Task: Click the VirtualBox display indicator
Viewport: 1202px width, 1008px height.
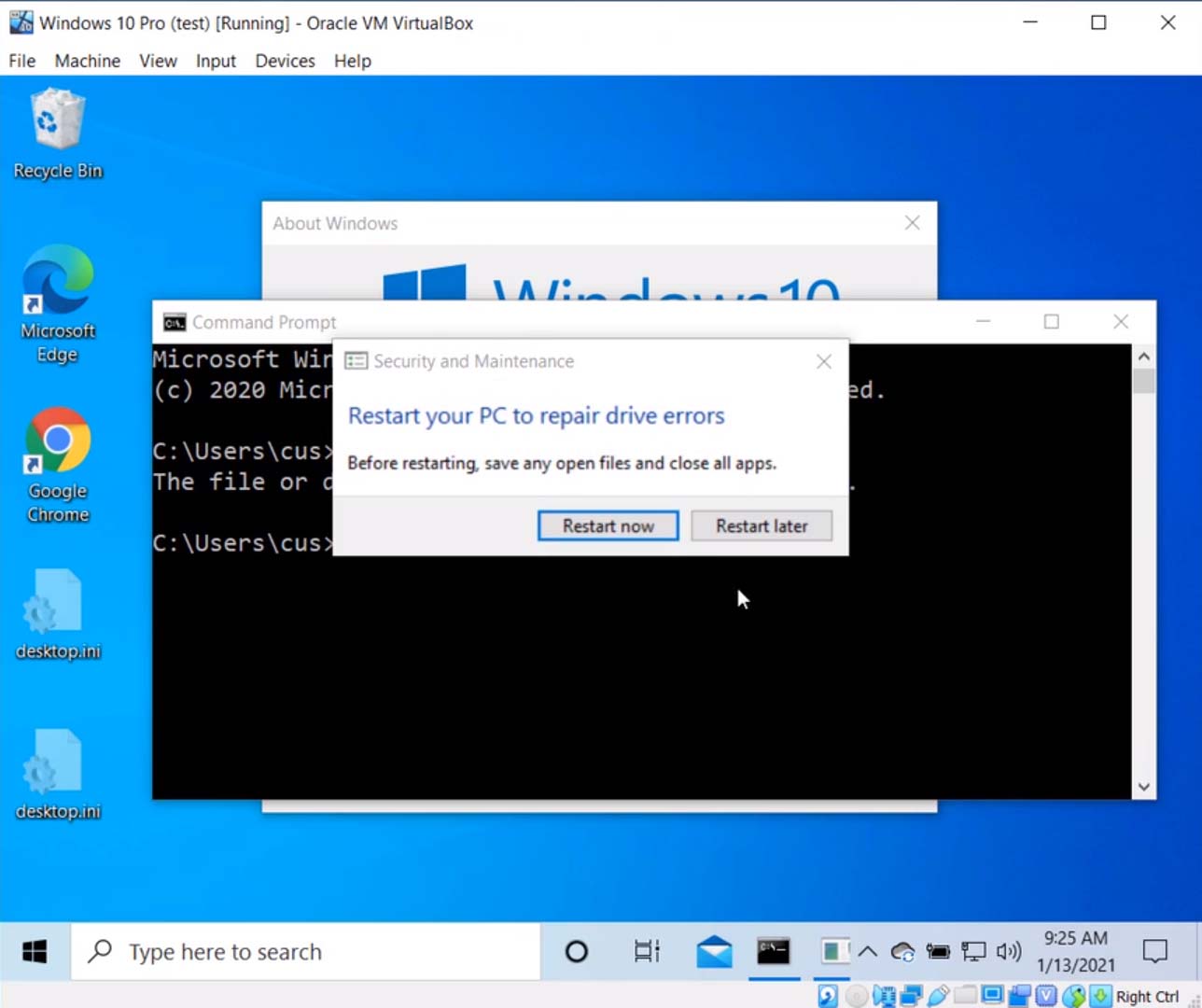Action: (x=992, y=996)
